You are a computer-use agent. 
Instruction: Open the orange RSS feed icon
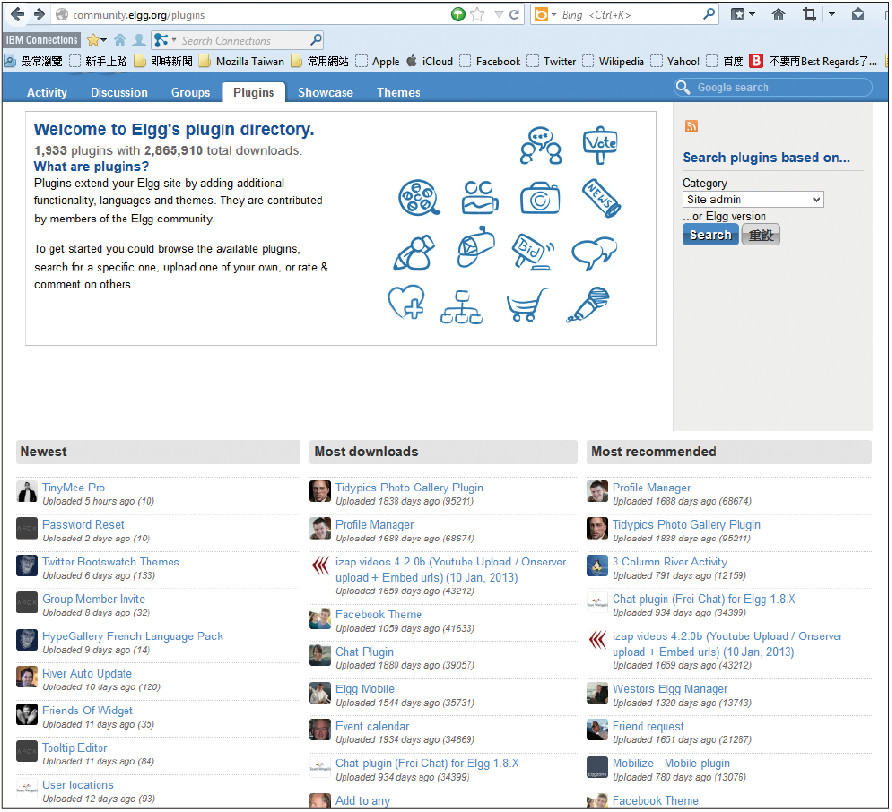[691, 126]
